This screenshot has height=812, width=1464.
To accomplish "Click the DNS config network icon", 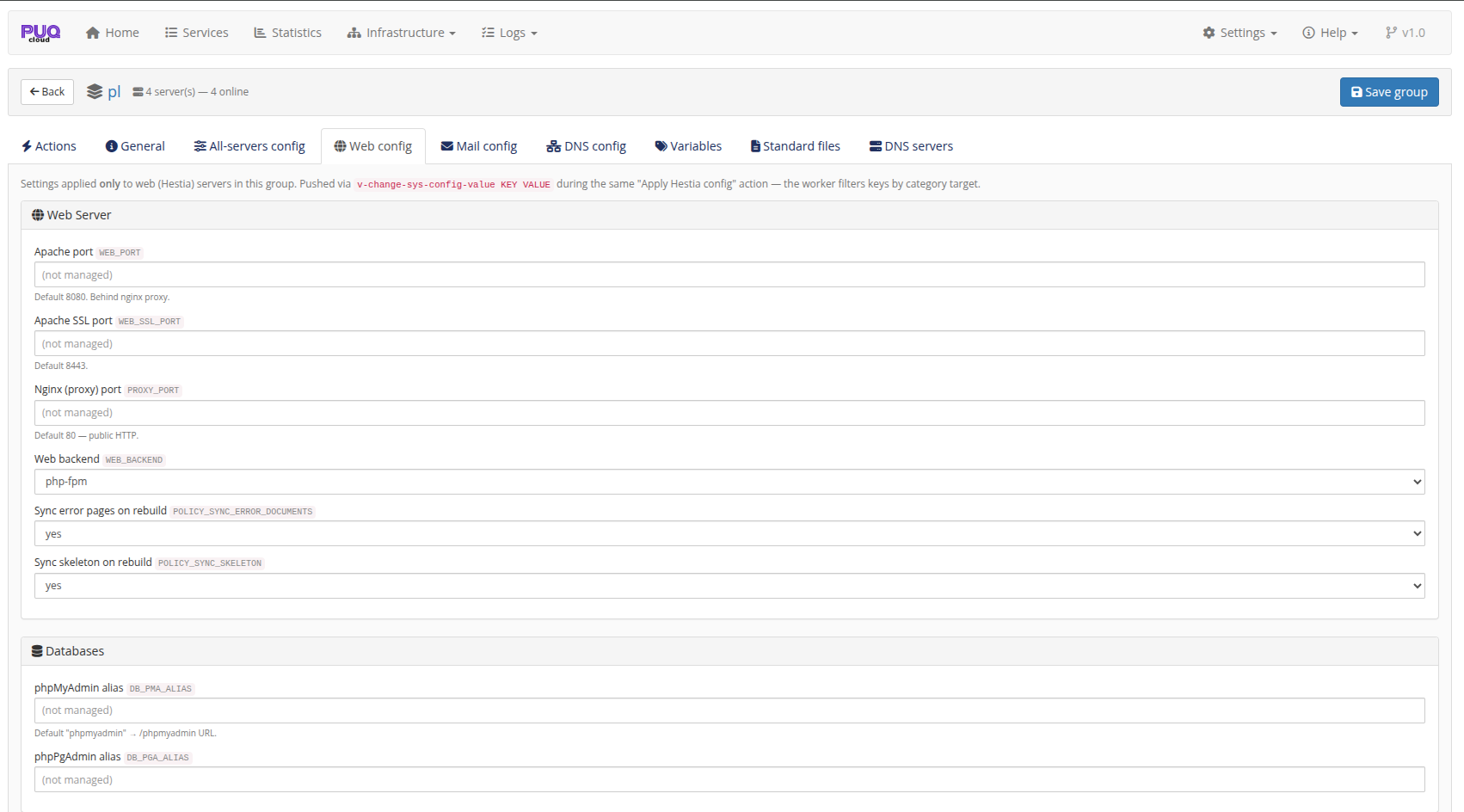I will pos(554,146).
